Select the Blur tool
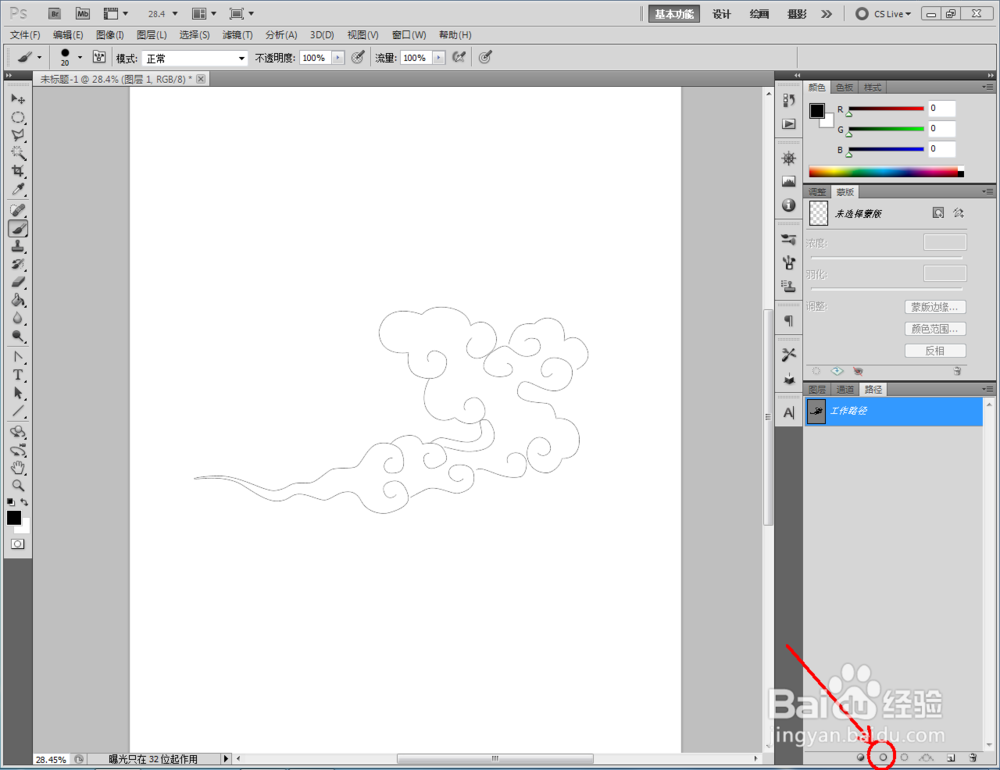Viewport: 1000px width, 770px height. pos(18,318)
